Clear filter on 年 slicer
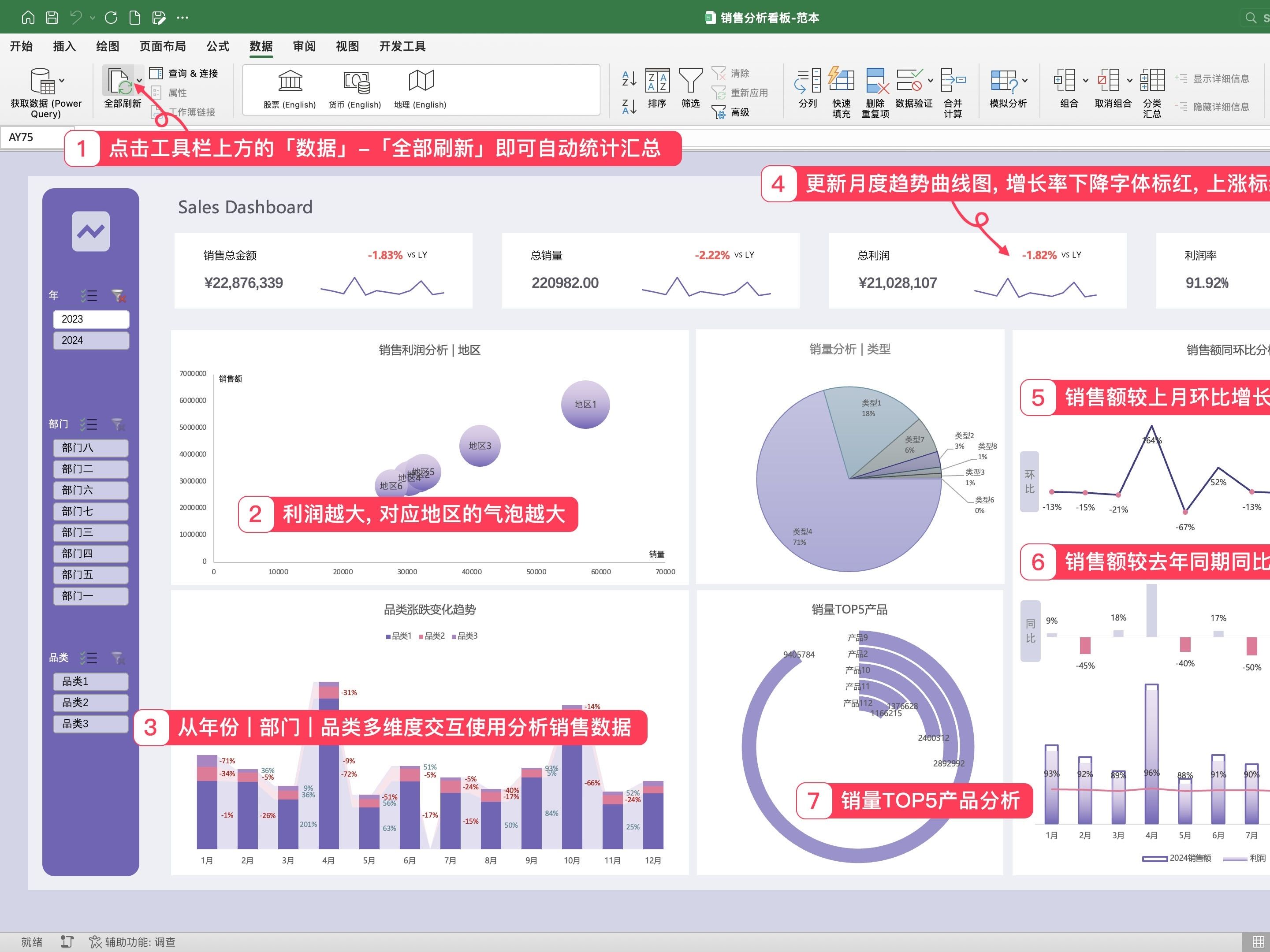1270x952 pixels. click(x=118, y=296)
